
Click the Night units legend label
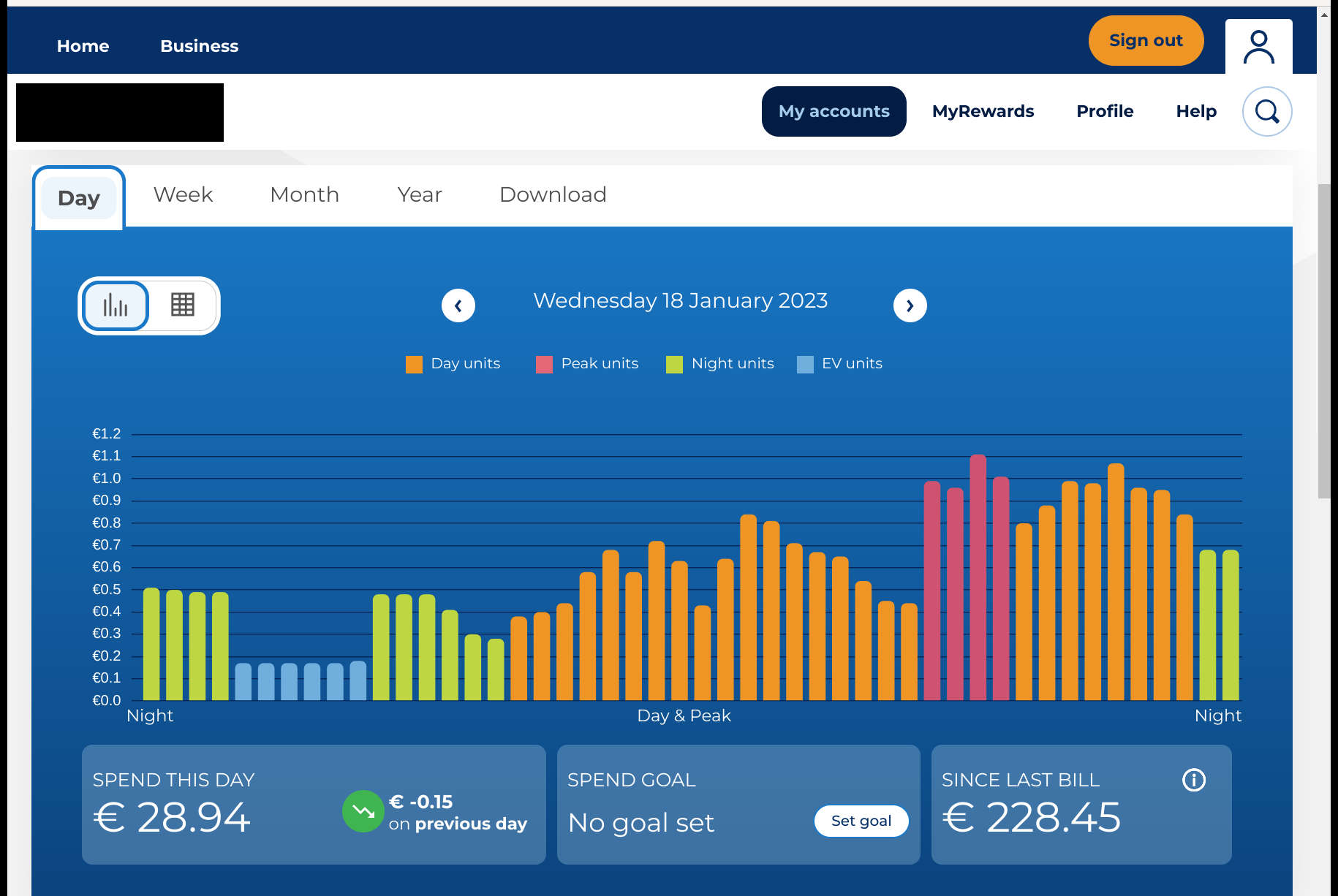[733, 363]
